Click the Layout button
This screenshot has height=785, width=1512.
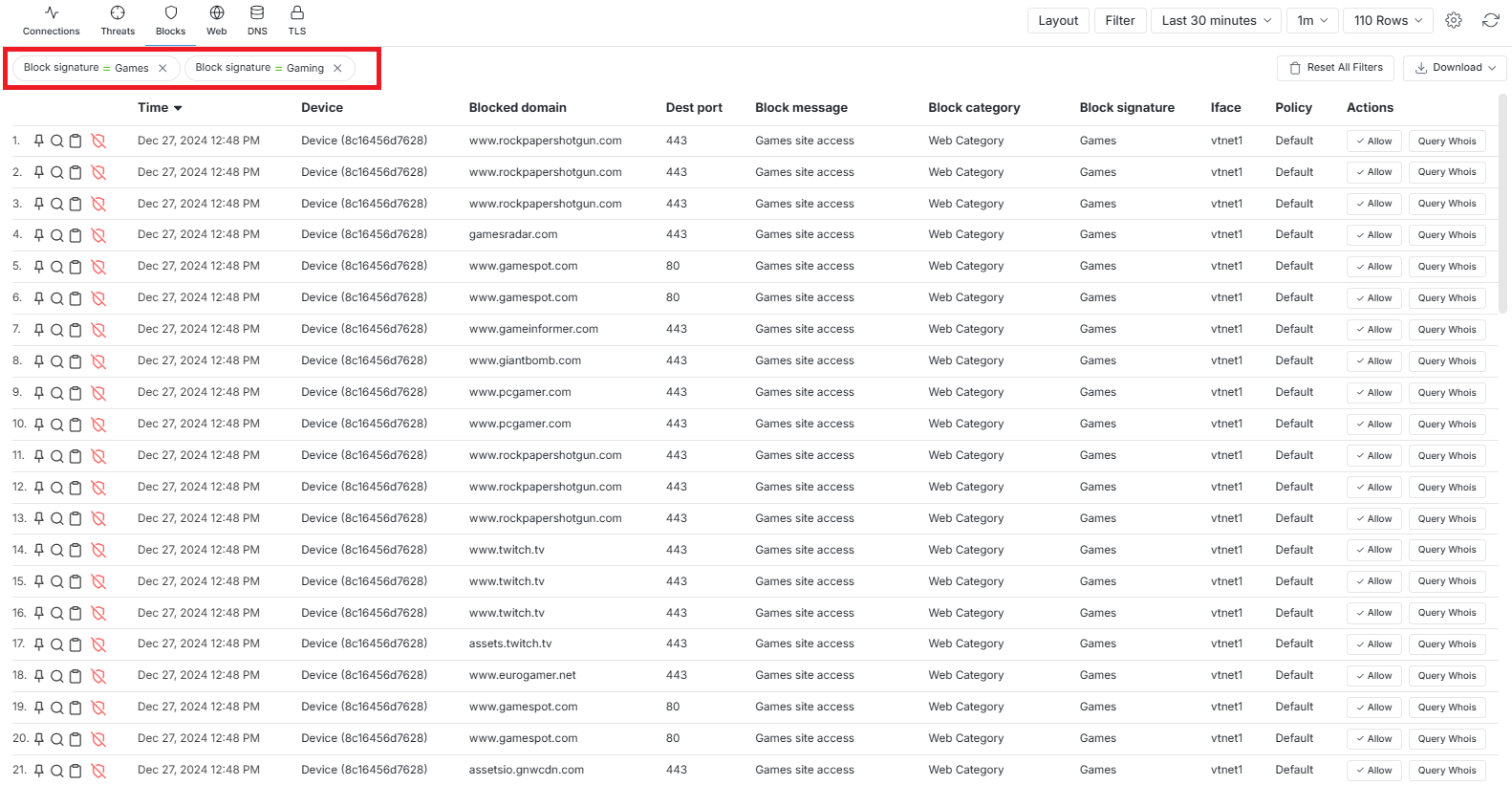(x=1058, y=20)
